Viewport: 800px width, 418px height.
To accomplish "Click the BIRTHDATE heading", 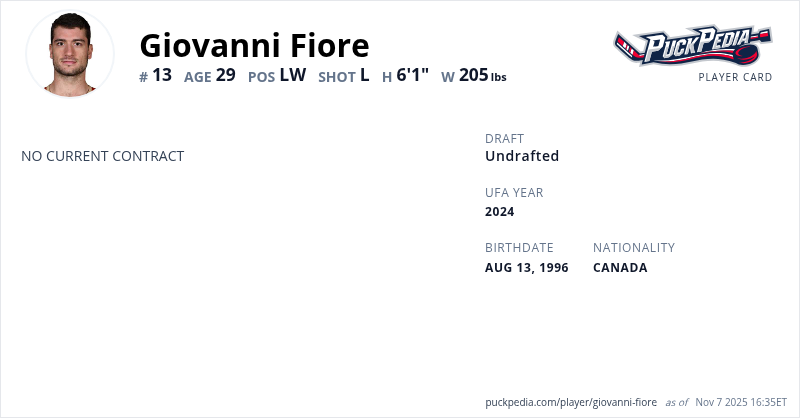I will tap(519, 247).
